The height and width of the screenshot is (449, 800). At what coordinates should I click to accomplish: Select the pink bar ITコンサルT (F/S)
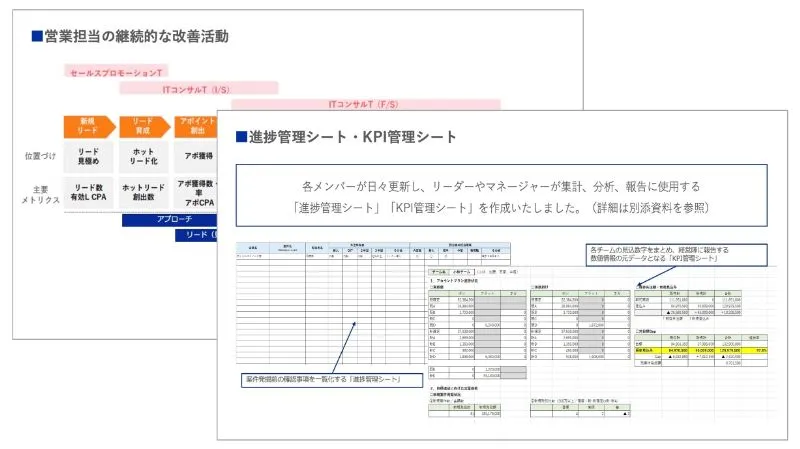tap(365, 104)
